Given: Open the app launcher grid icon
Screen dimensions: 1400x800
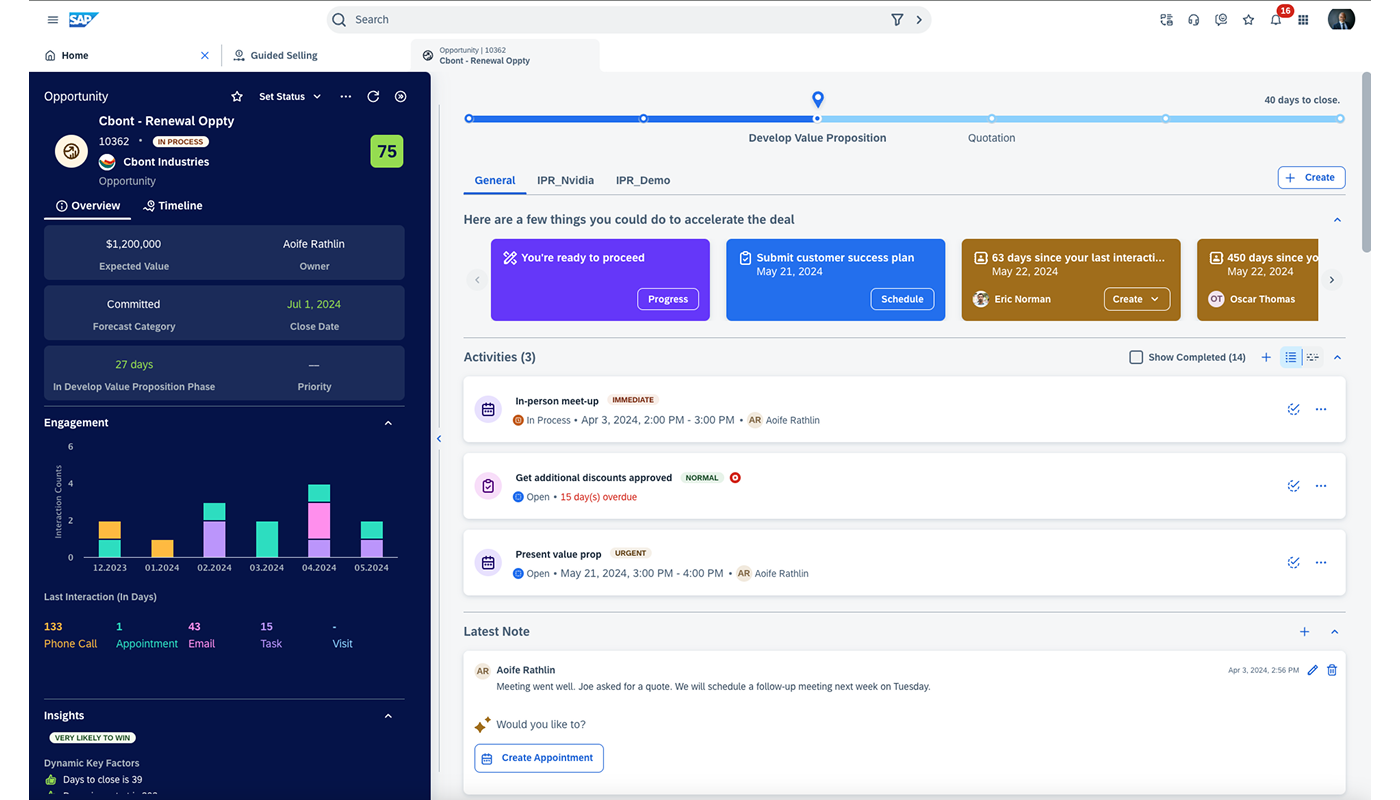Looking at the screenshot, I should click(1303, 20).
